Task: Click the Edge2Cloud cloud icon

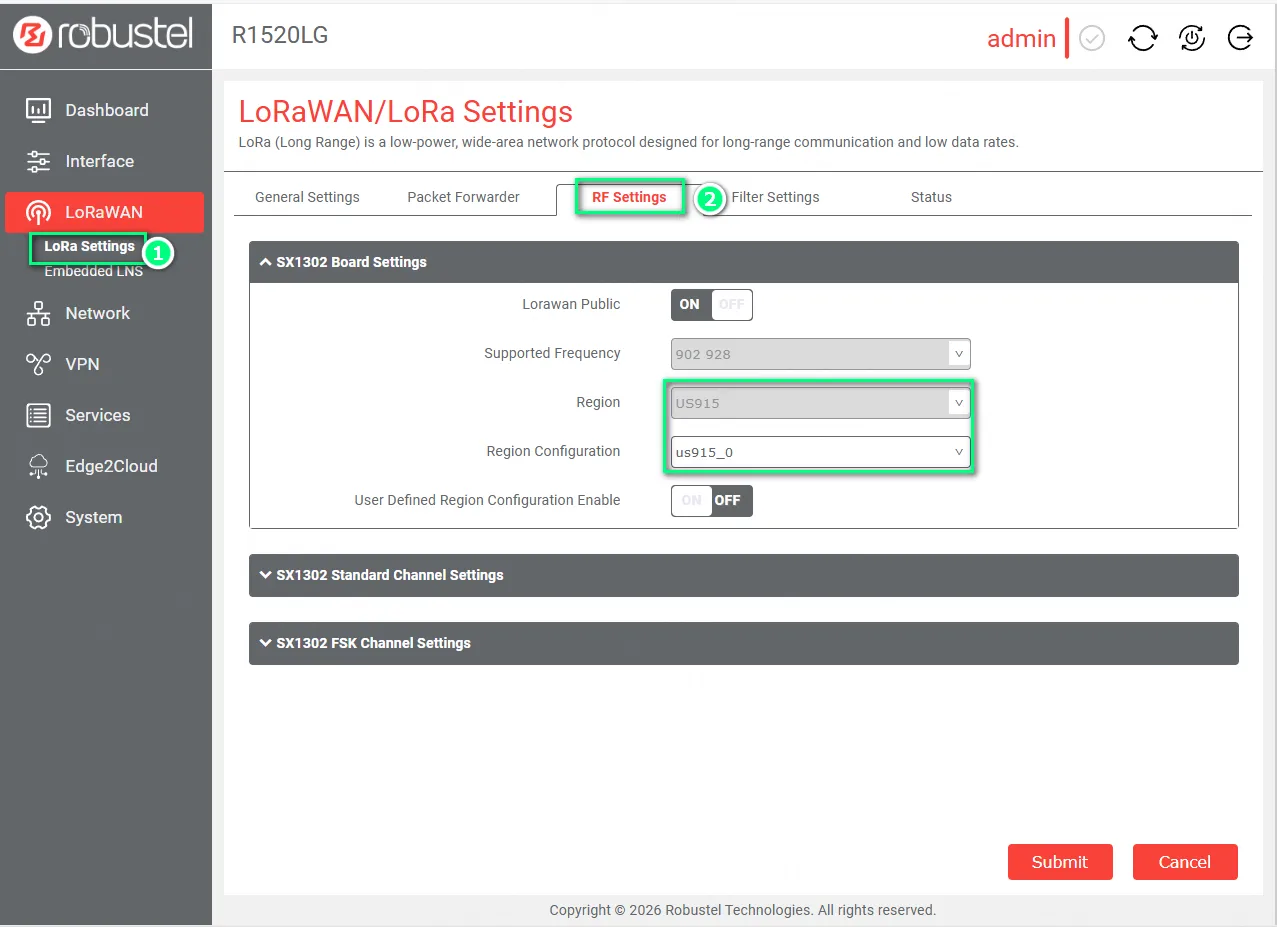Action: click(38, 466)
